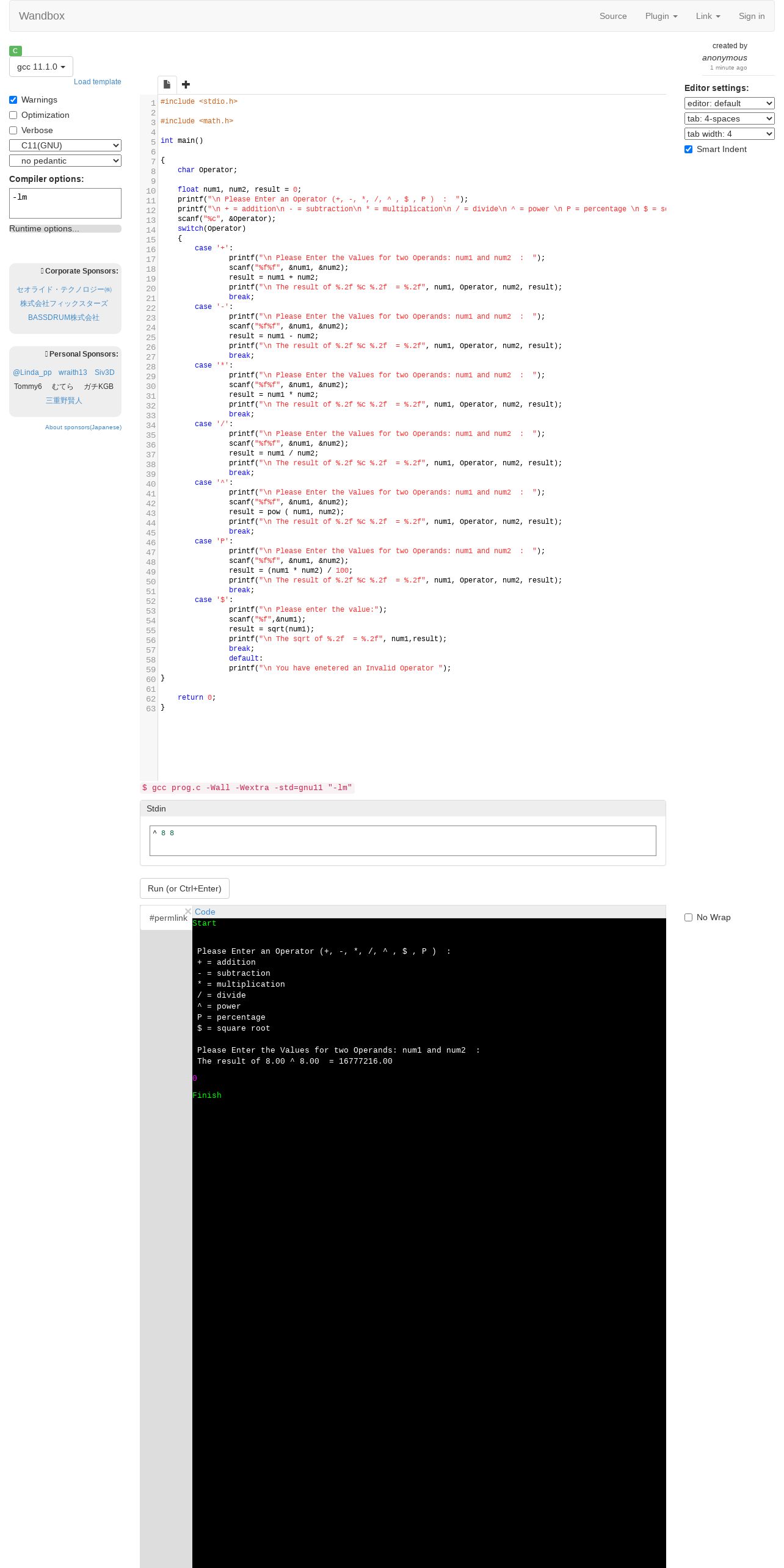Open @Linda_pp sponsor link
The image size is (784, 1568).
[x=32, y=372]
